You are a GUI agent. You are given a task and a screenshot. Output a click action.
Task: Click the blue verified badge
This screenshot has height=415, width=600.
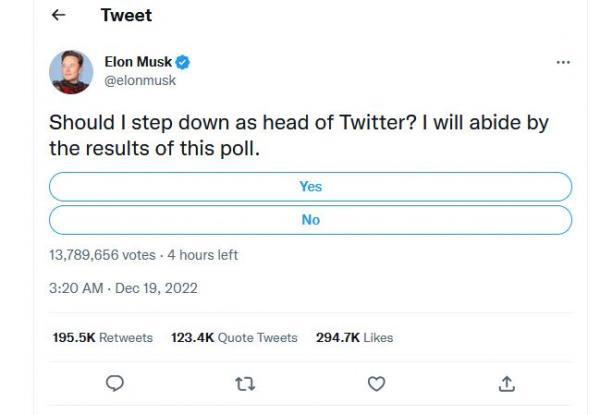(183, 62)
